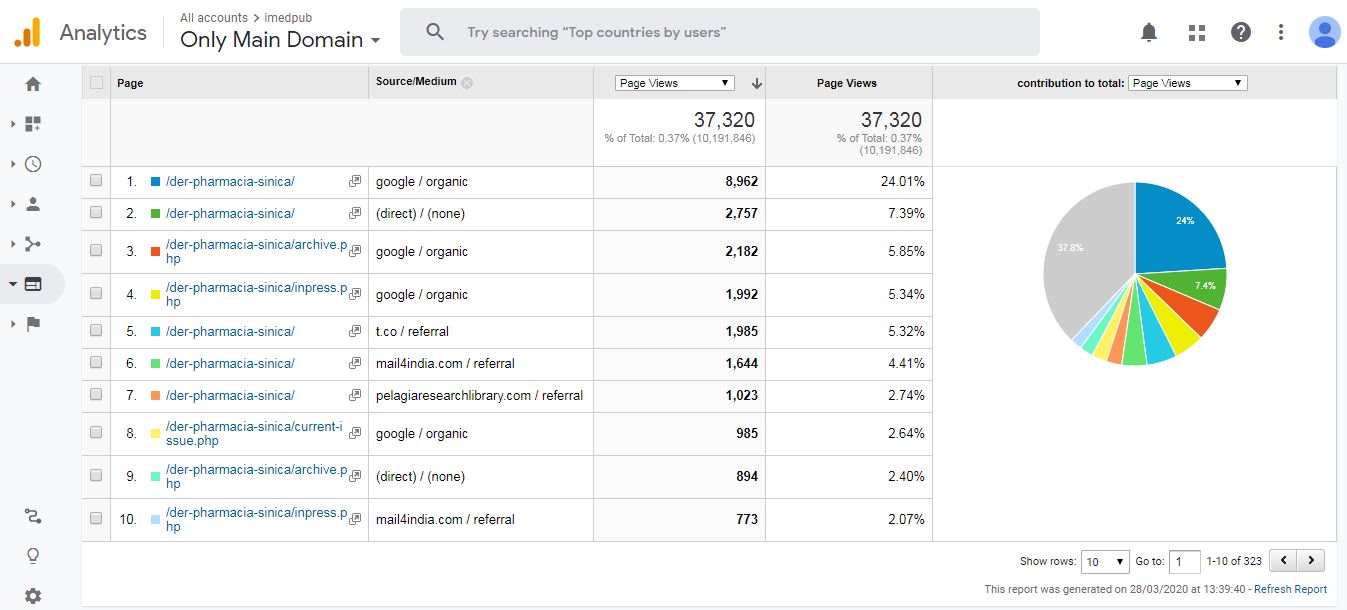Open the Conversions flag icon in the sidebar
The height and width of the screenshot is (610, 1347).
(33, 323)
